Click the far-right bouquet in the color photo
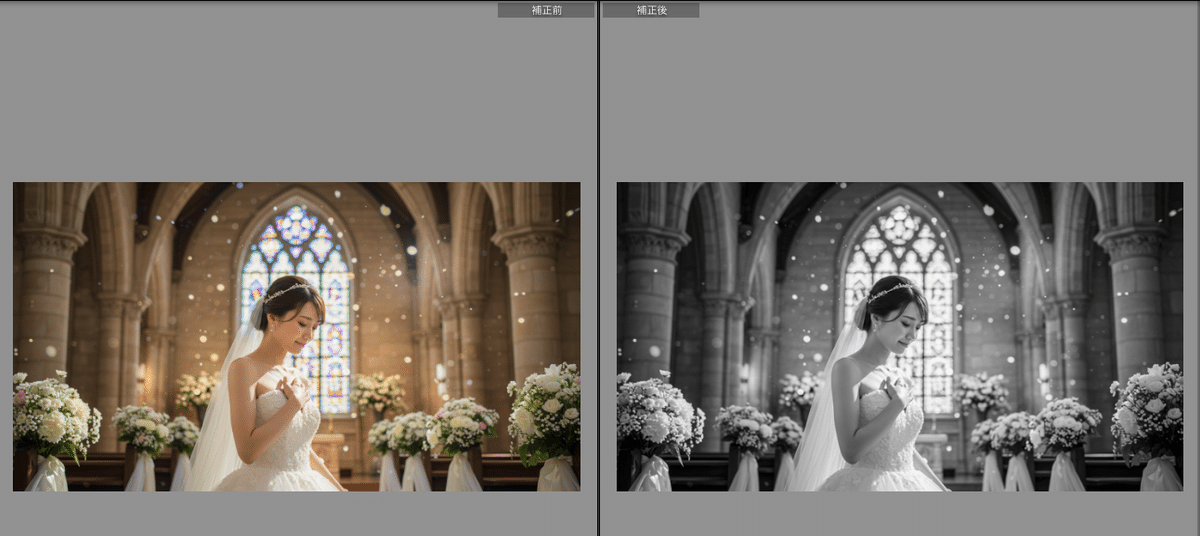This screenshot has height=536, width=1200. point(547,412)
